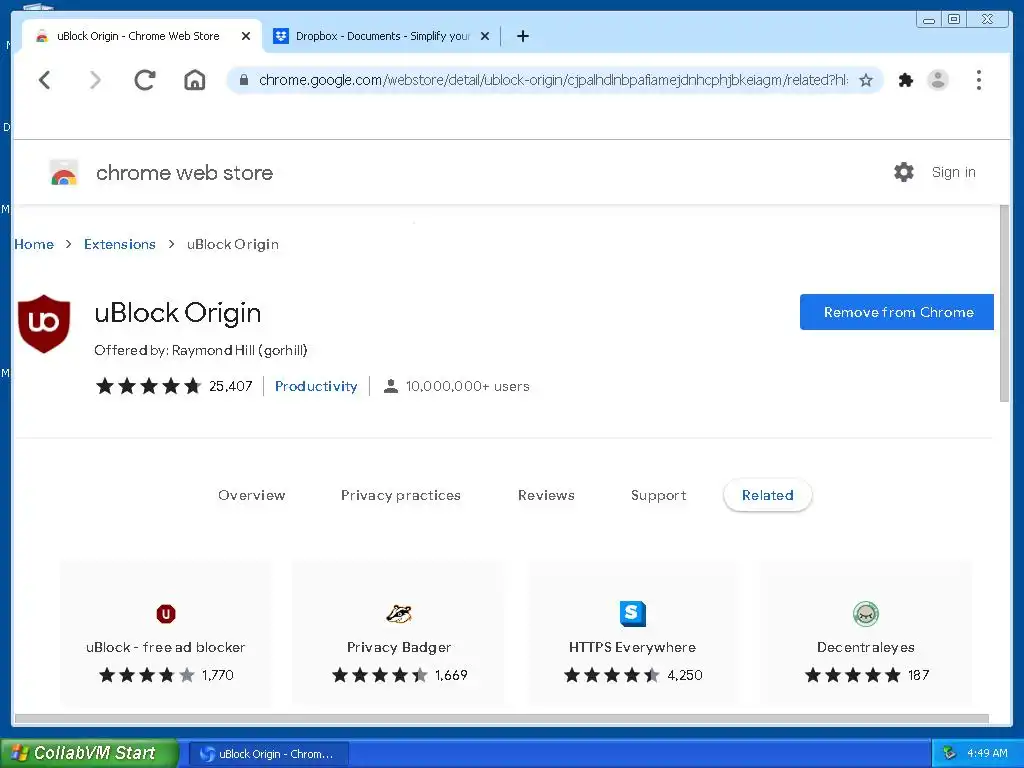
Task: Select the Related tab
Action: point(767,495)
